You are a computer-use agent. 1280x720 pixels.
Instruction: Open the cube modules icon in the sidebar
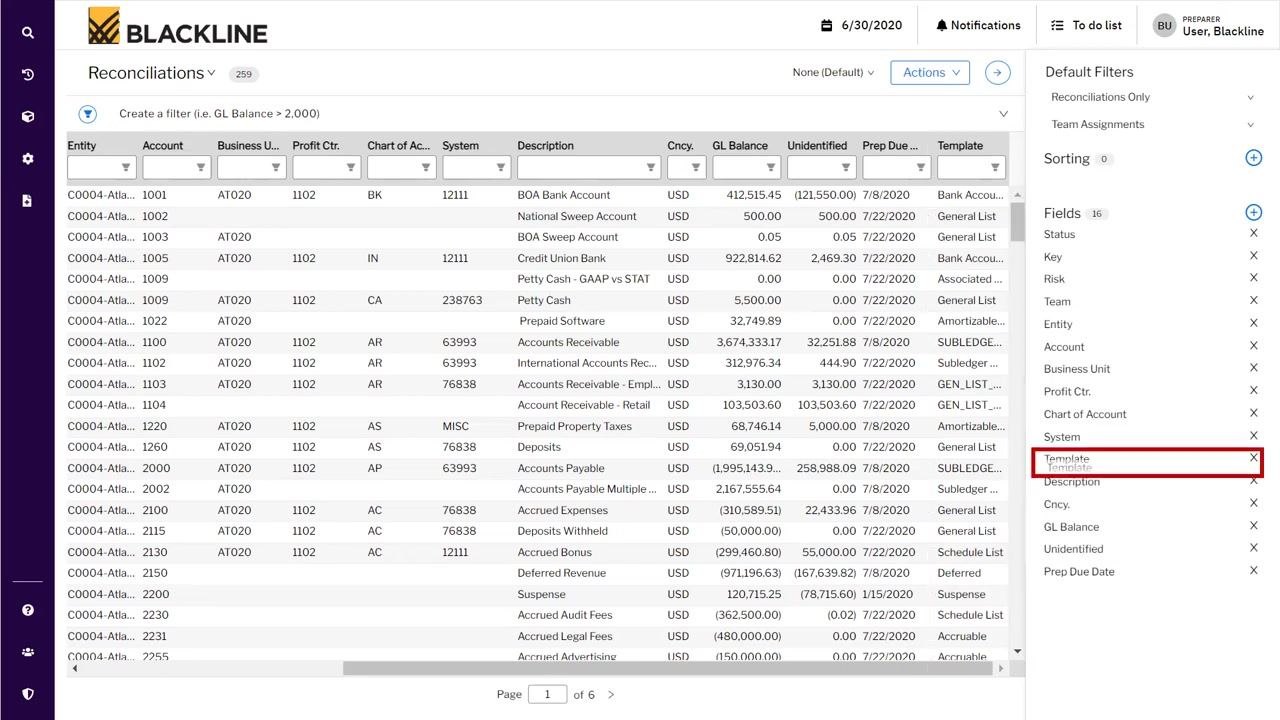click(27, 116)
